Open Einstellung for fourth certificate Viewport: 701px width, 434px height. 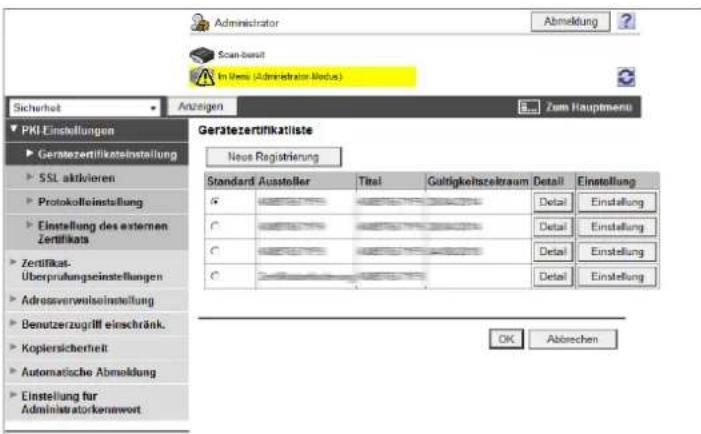617,277
